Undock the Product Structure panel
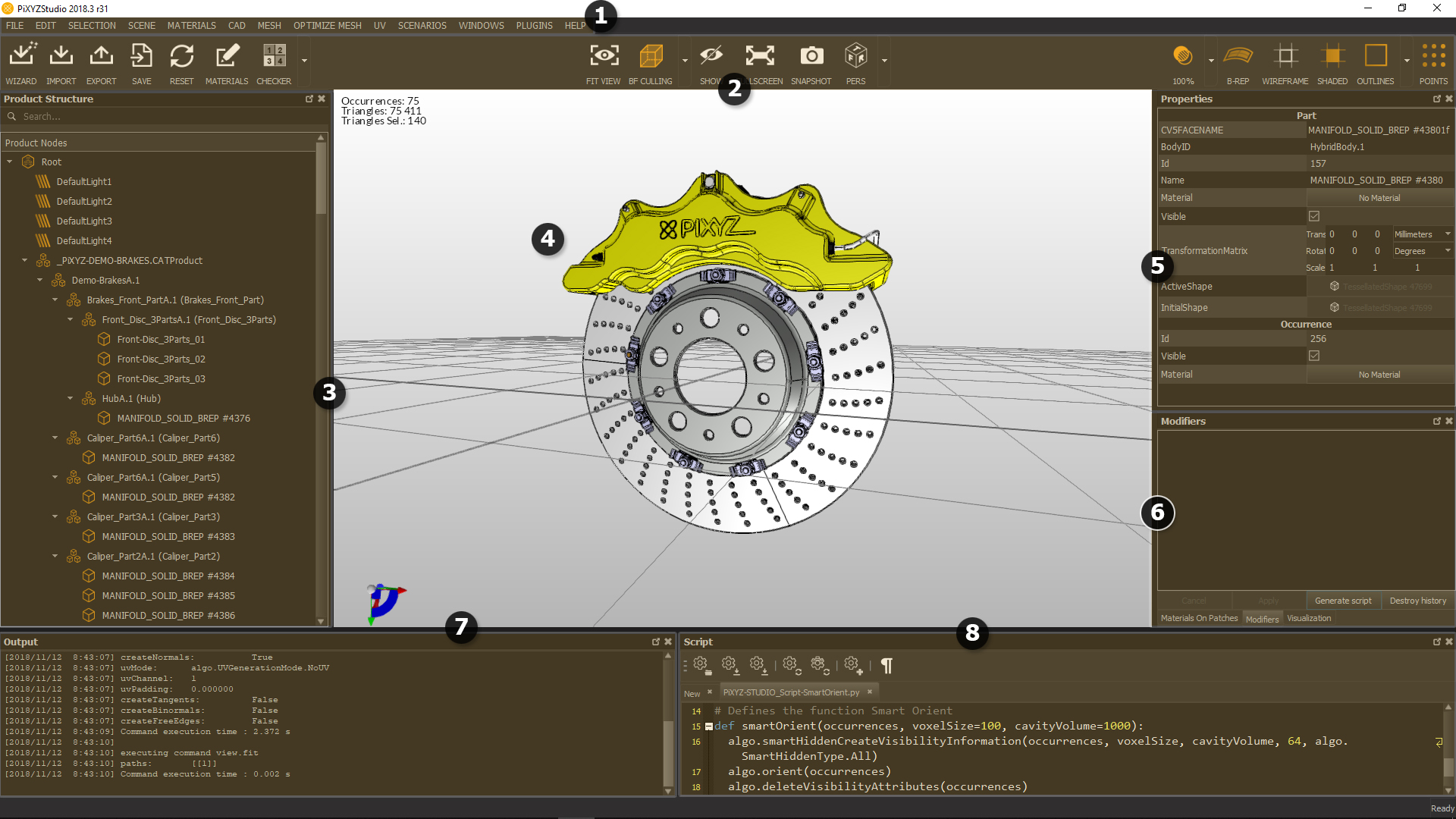1456x819 pixels. point(309,99)
